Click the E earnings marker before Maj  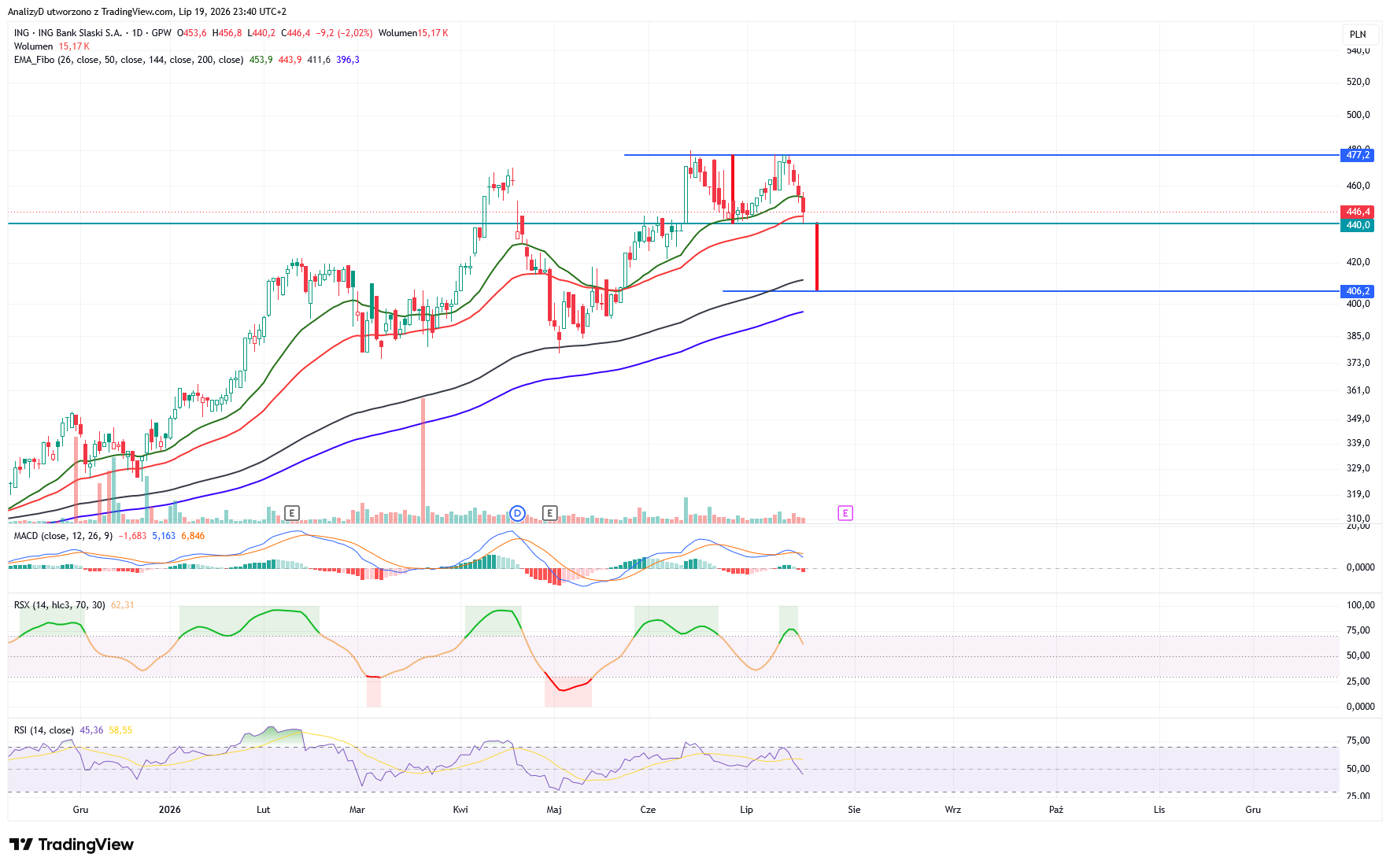550,513
